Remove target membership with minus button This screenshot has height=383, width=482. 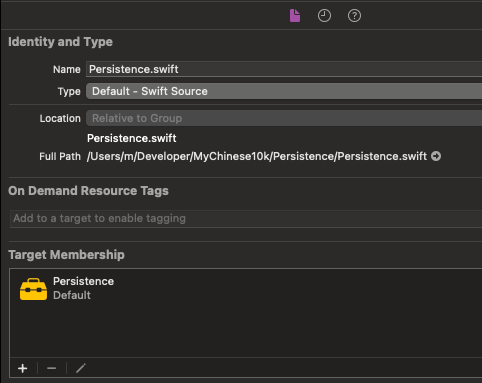52,368
